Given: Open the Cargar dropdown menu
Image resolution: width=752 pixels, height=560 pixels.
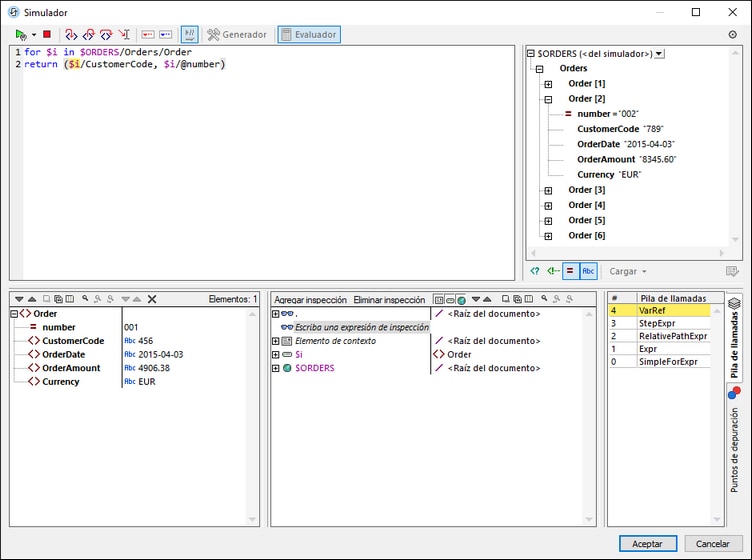Looking at the screenshot, I should (x=629, y=271).
